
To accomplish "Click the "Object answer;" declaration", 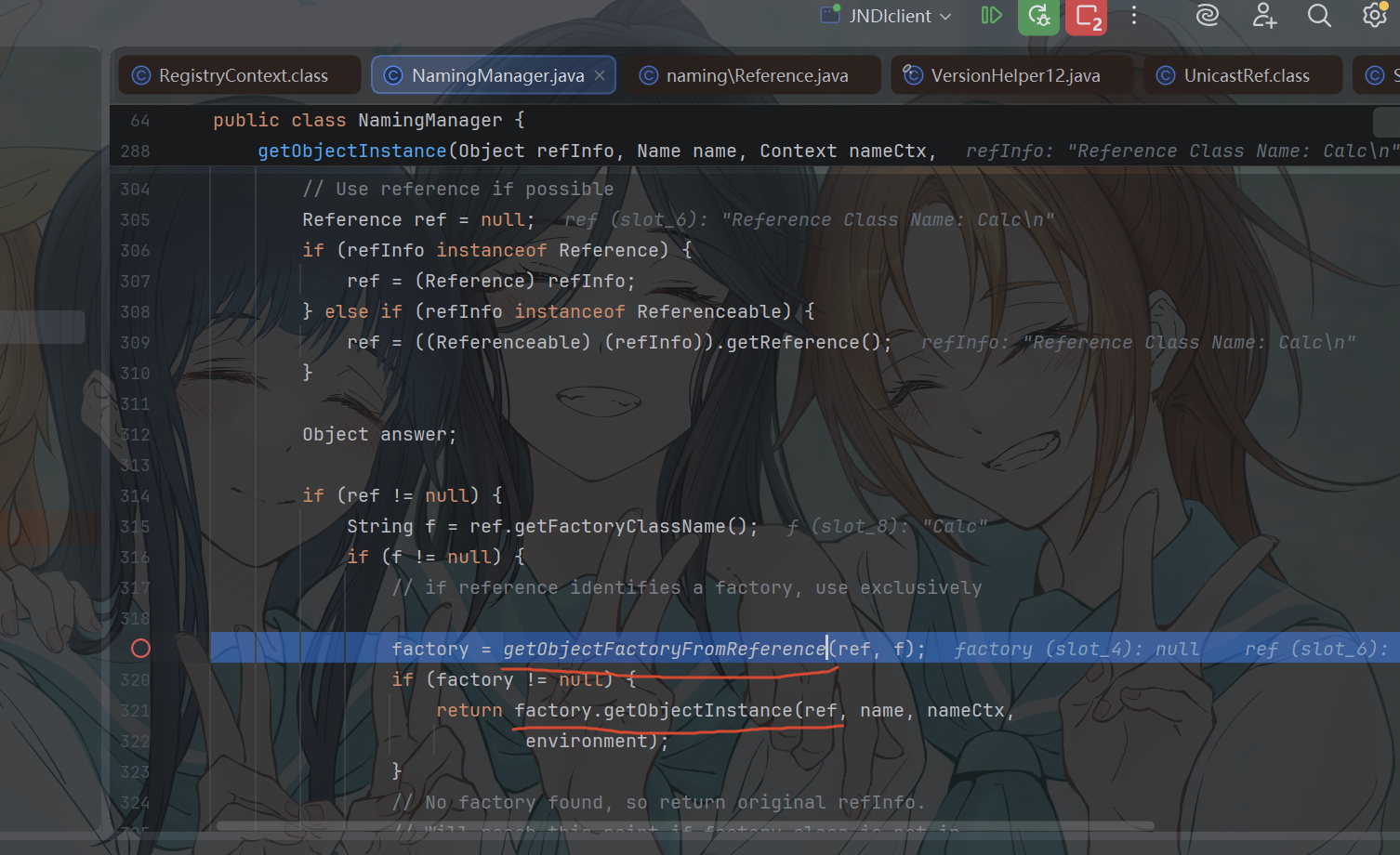I will pos(379,435).
